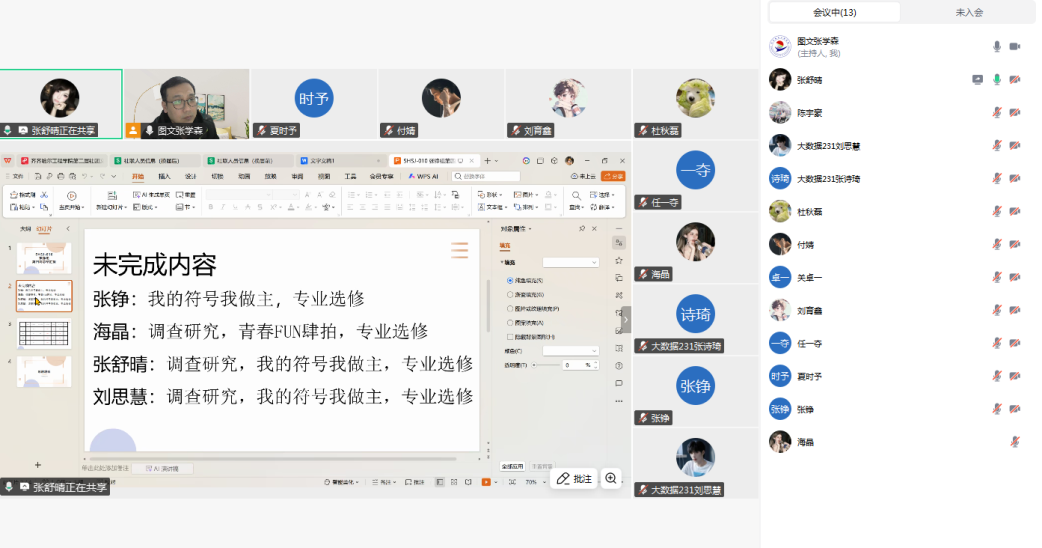Click the magnifier zoom icon beside 批注
The height and width of the screenshot is (548, 1042).
(x=611, y=479)
